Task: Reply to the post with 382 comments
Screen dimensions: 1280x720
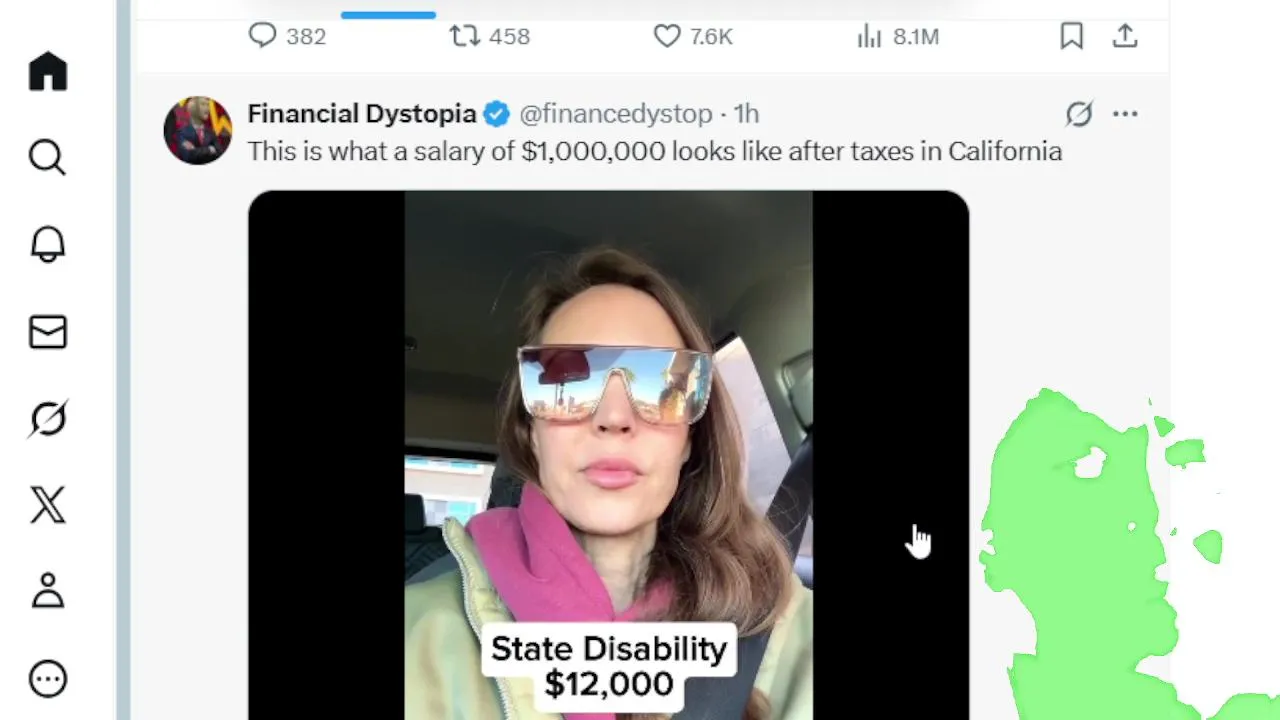Action: 262,37
